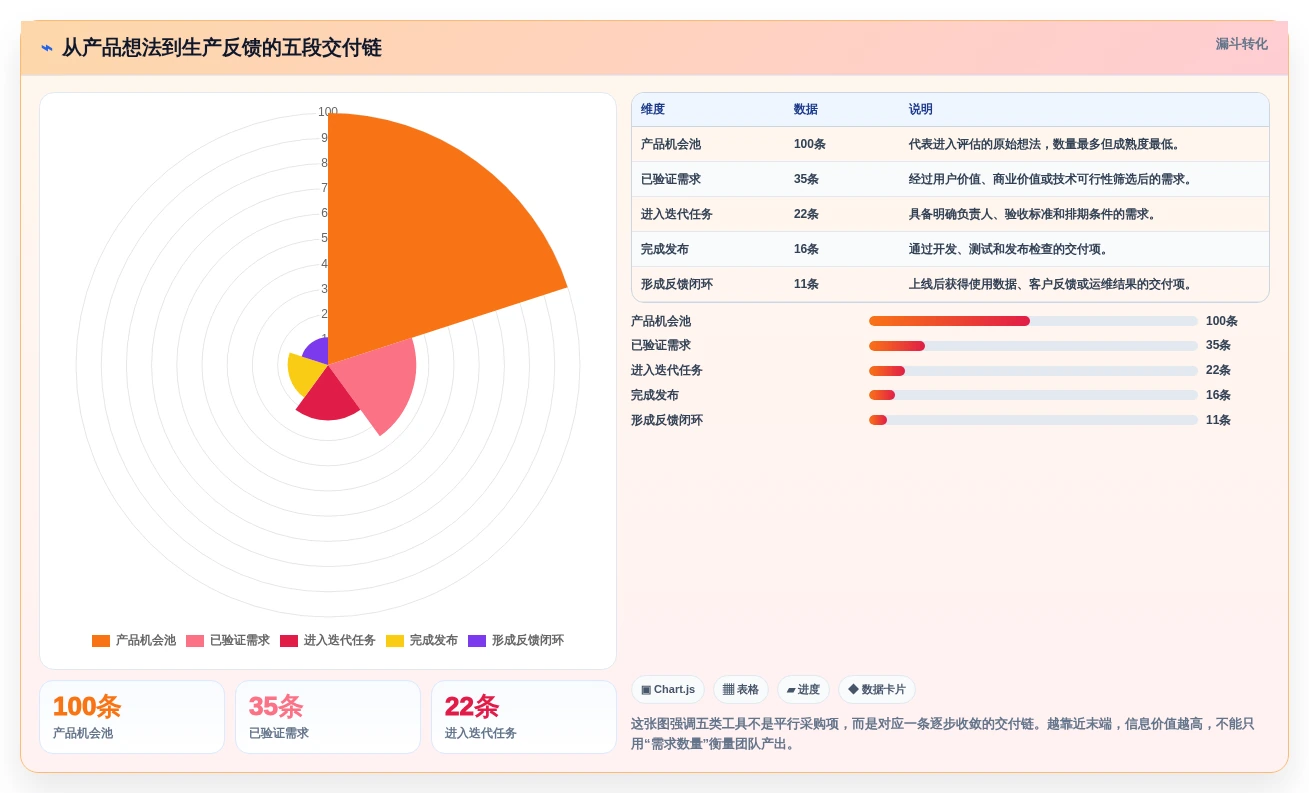Click the lightning icon beside the title

click(47, 48)
